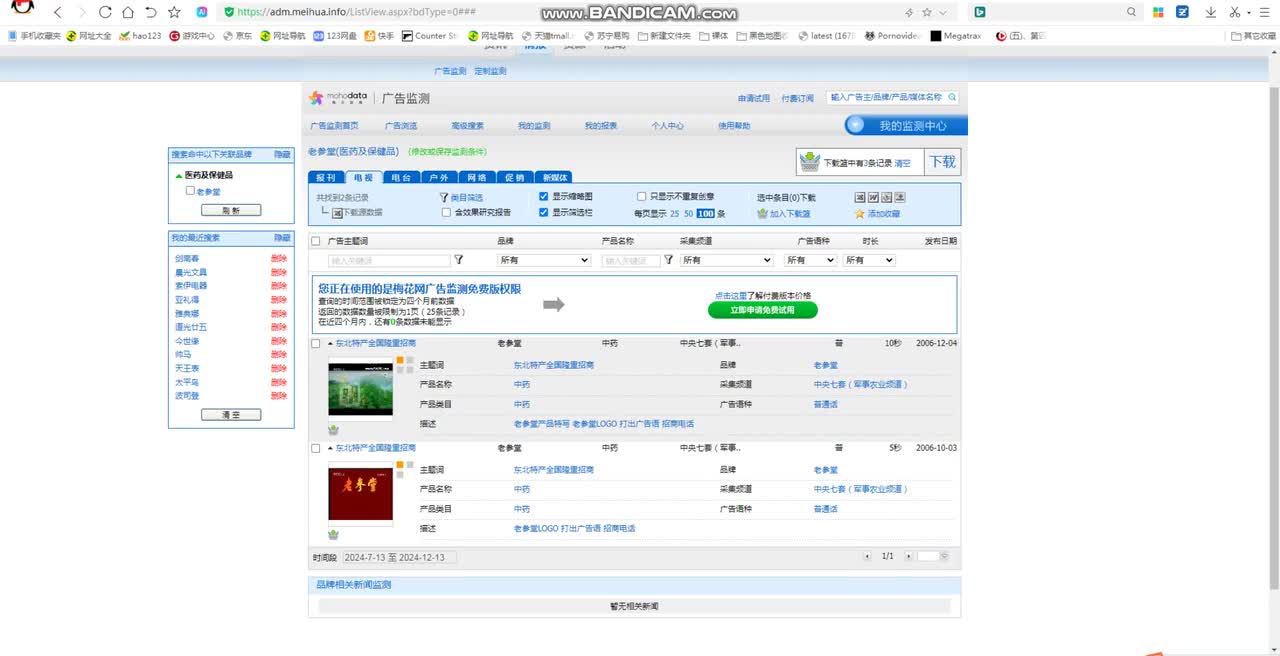Screen dimensions: 1280x656
Task: Click the 清空 button under recent searches
Action: [231, 414]
